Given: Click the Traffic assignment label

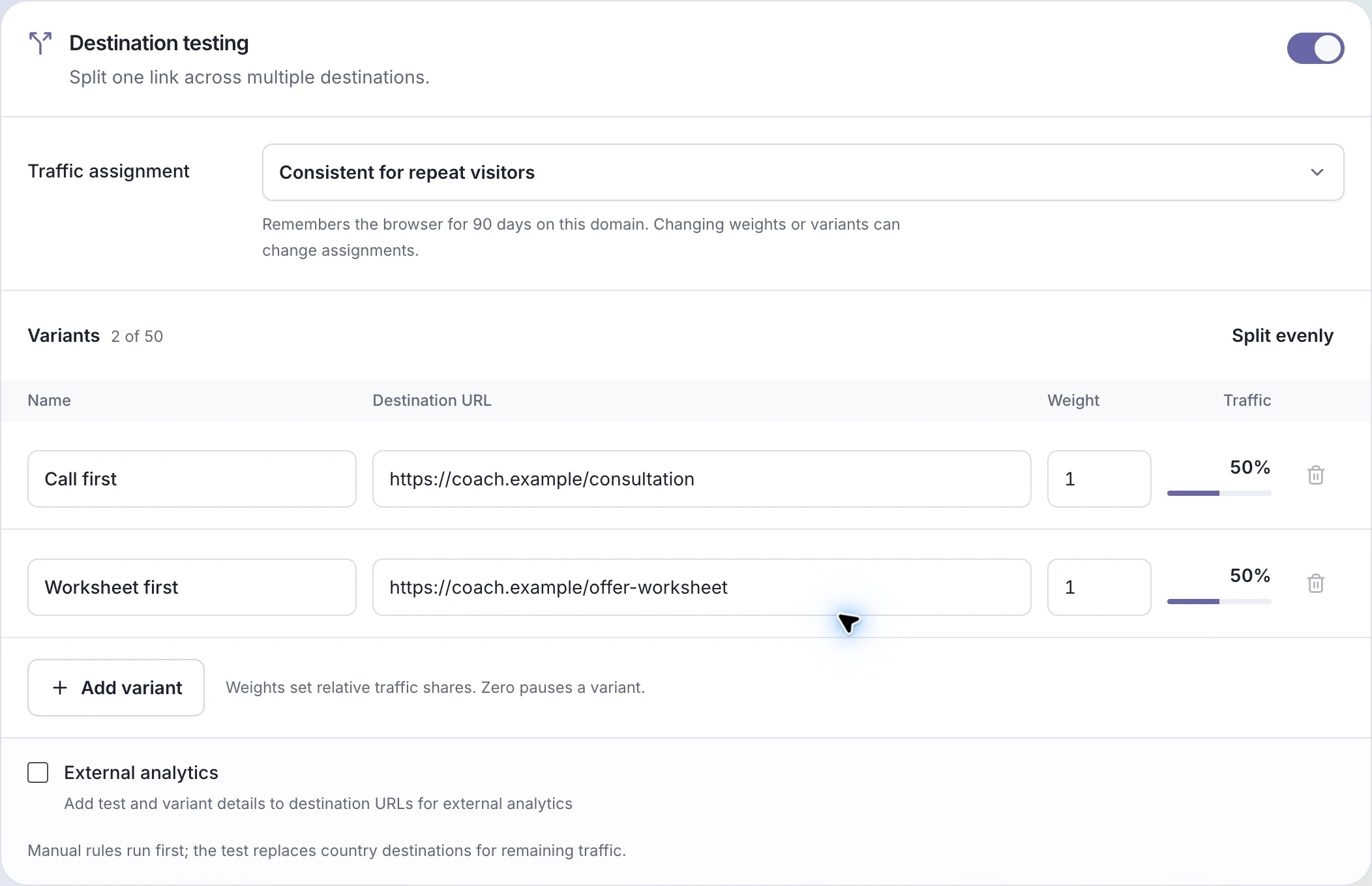Looking at the screenshot, I should [x=108, y=171].
